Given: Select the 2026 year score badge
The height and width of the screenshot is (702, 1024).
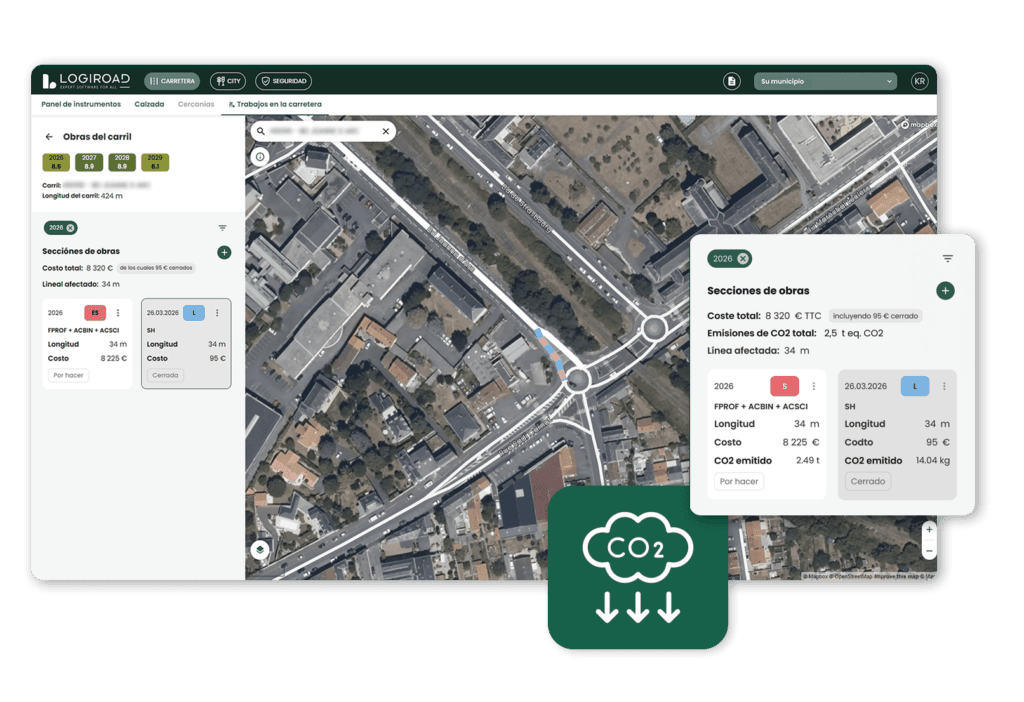Looking at the screenshot, I should coord(56,162).
